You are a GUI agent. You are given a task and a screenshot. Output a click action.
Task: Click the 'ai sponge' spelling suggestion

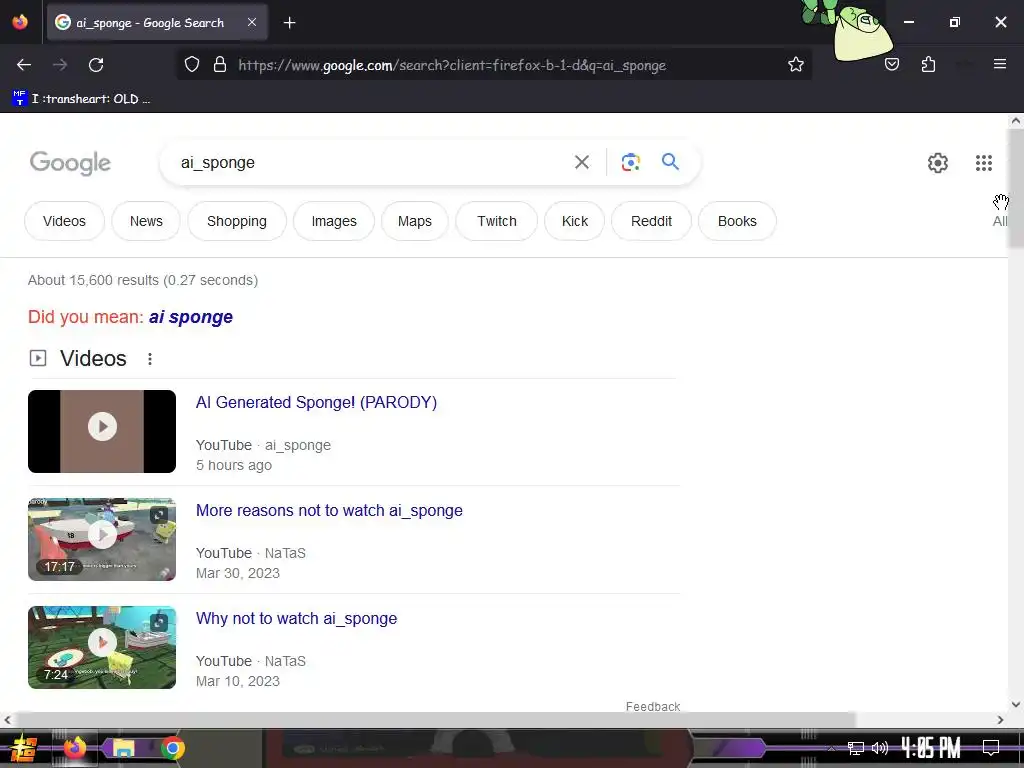[x=191, y=317]
